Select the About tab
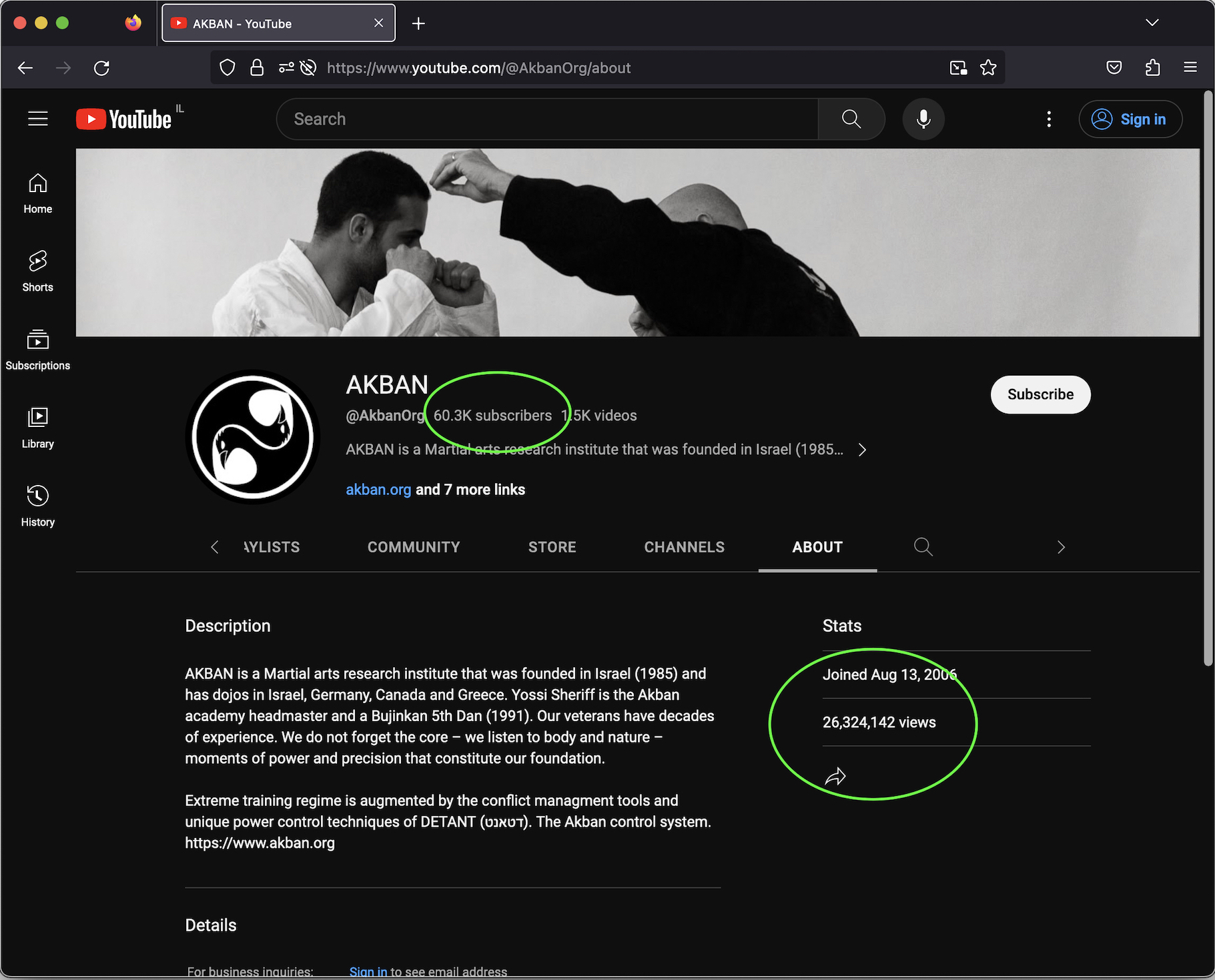 coord(817,547)
